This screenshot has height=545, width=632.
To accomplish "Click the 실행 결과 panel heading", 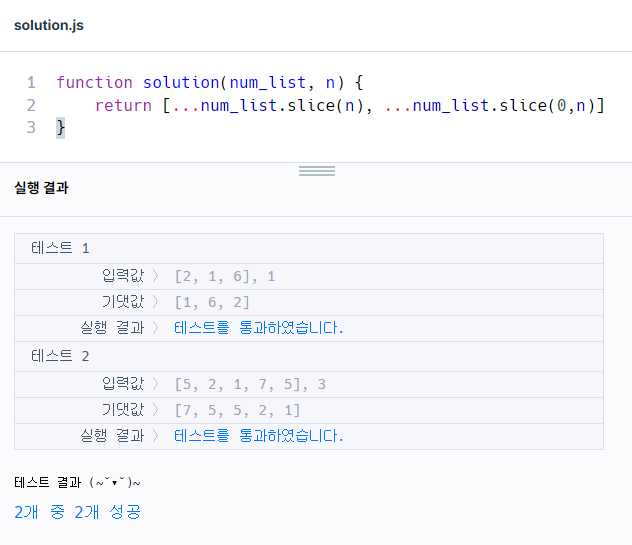I will point(41,188).
